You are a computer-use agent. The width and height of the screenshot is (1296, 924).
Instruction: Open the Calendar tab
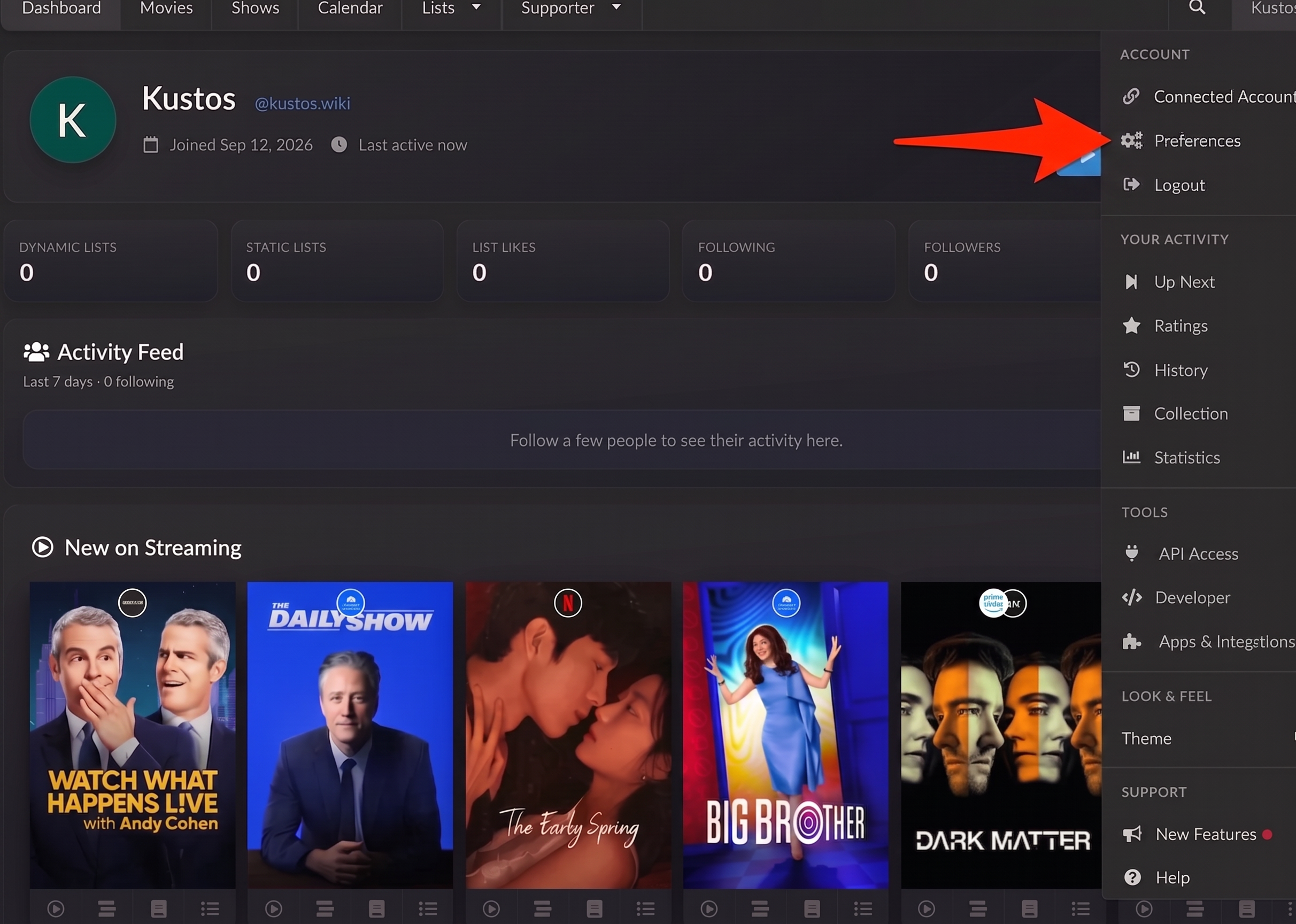pos(350,8)
